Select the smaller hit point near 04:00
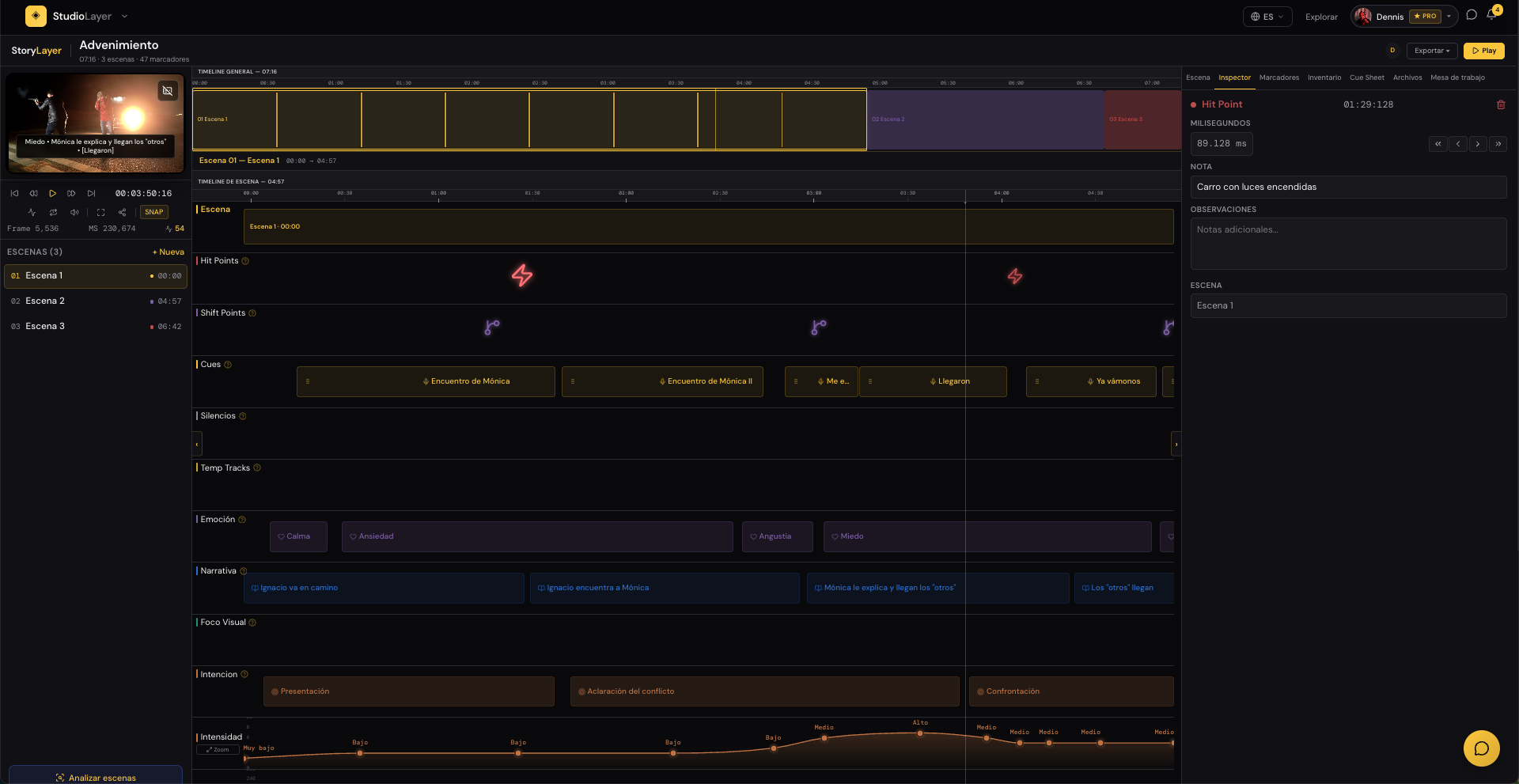1519x784 pixels. [1015, 276]
